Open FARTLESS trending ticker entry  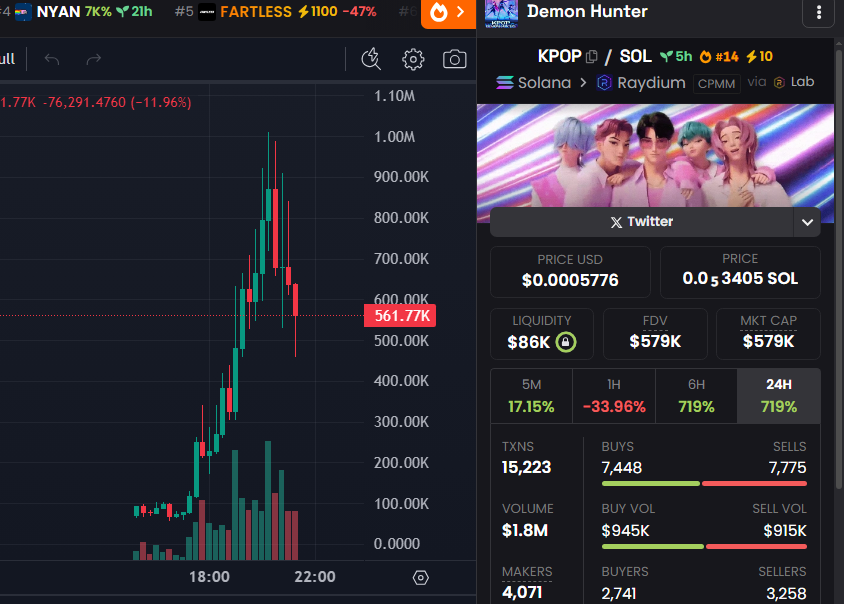(276, 12)
